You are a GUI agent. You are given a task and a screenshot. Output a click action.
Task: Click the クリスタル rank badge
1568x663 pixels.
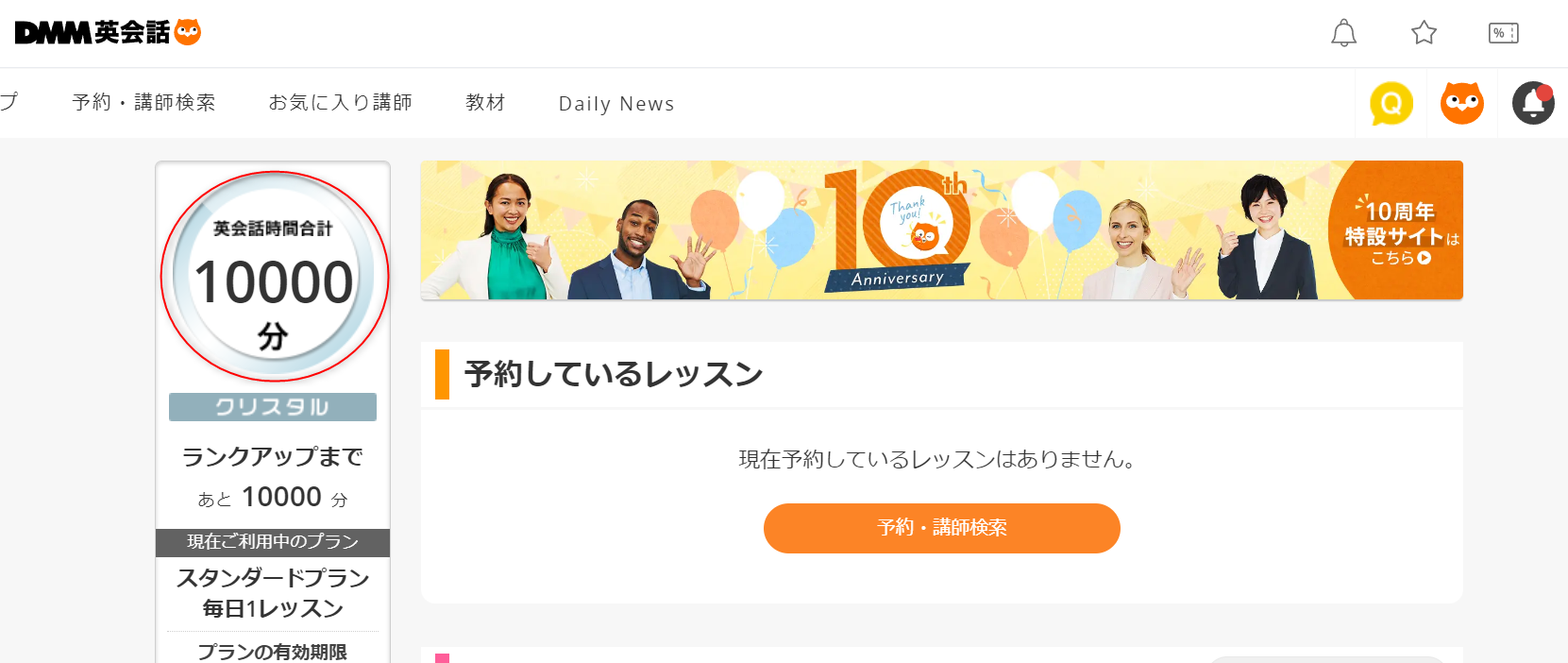(273, 407)
